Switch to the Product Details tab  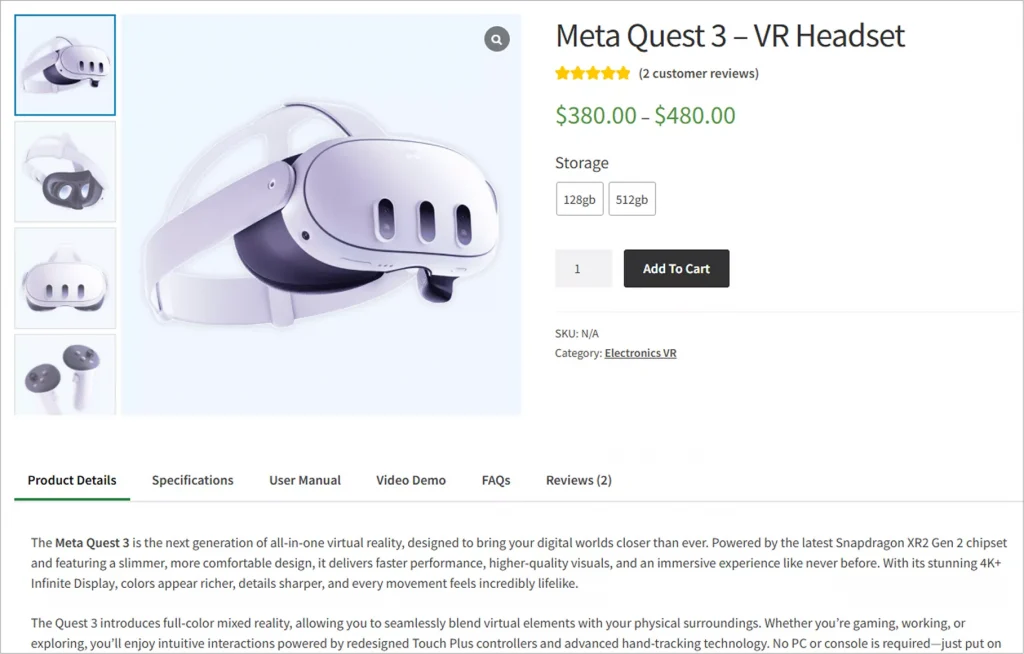pyautogui.click(x=72, y=480)
